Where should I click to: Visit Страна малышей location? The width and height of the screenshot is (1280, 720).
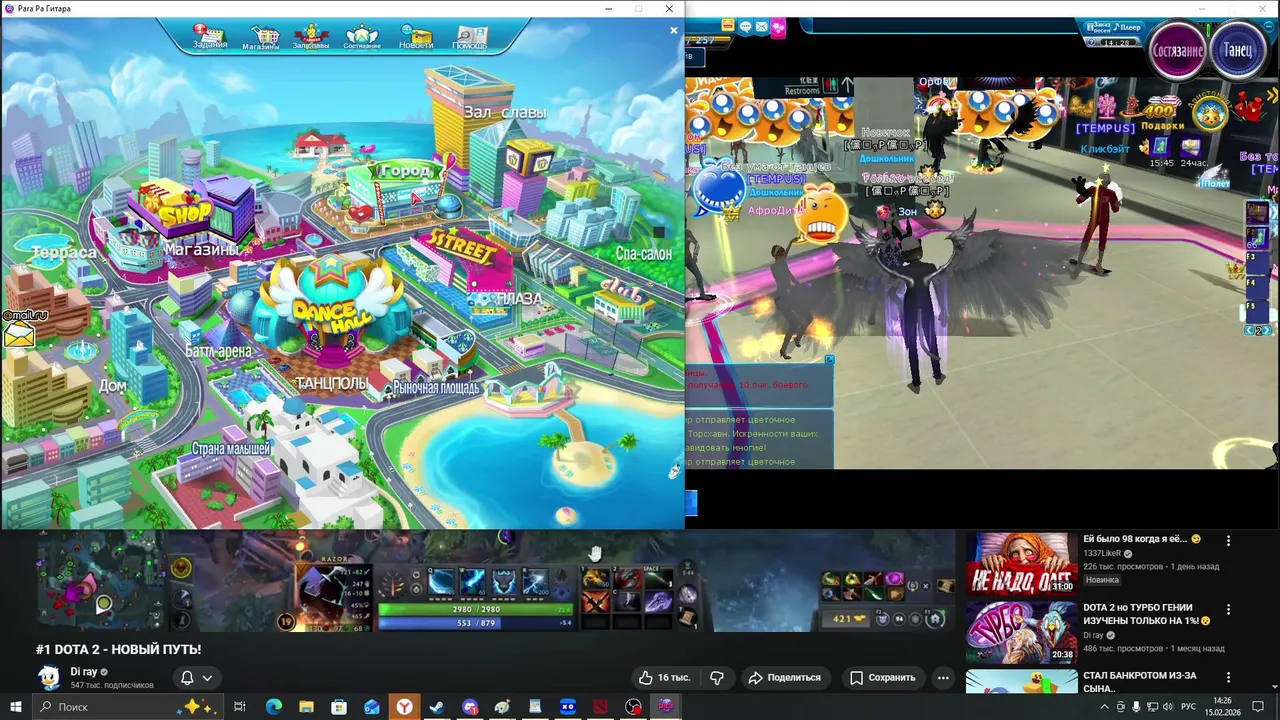[x=231, y=449]
